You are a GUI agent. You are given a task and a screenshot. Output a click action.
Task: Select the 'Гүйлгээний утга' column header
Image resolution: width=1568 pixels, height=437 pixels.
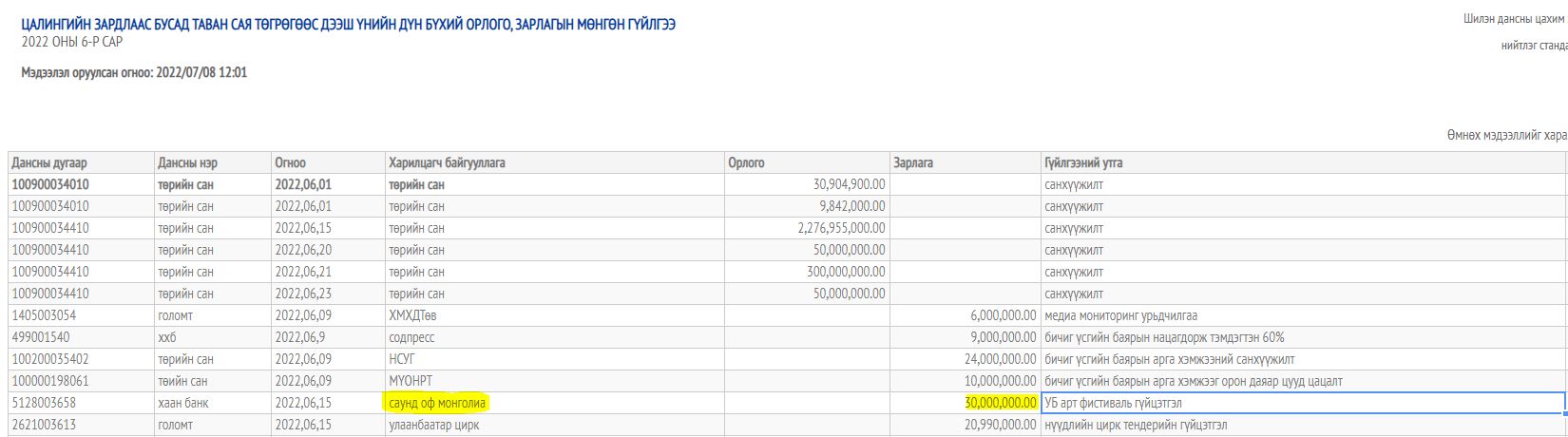(x=1083, y=163)
